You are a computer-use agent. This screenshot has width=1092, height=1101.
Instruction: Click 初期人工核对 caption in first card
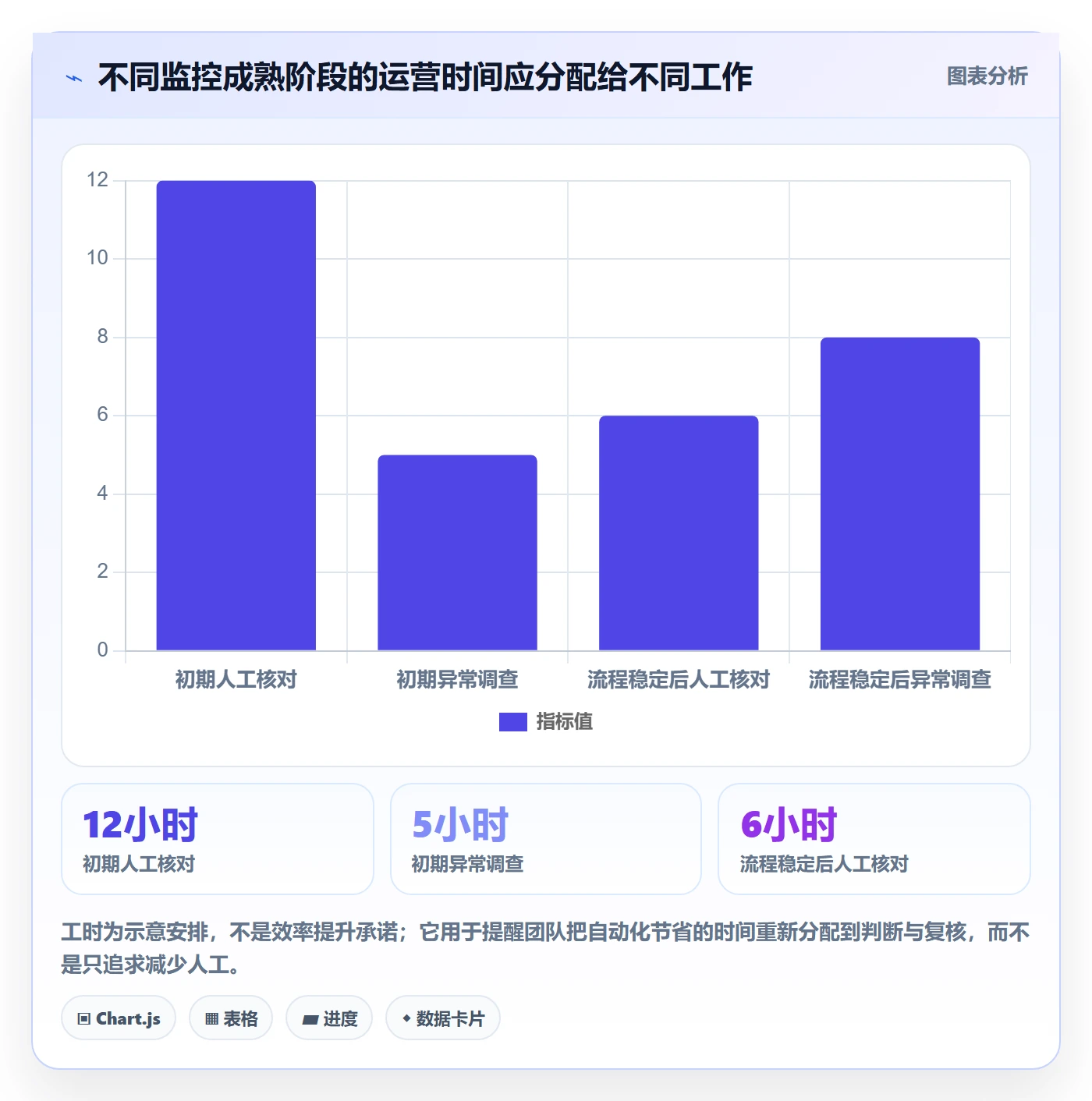pos(139,864)
